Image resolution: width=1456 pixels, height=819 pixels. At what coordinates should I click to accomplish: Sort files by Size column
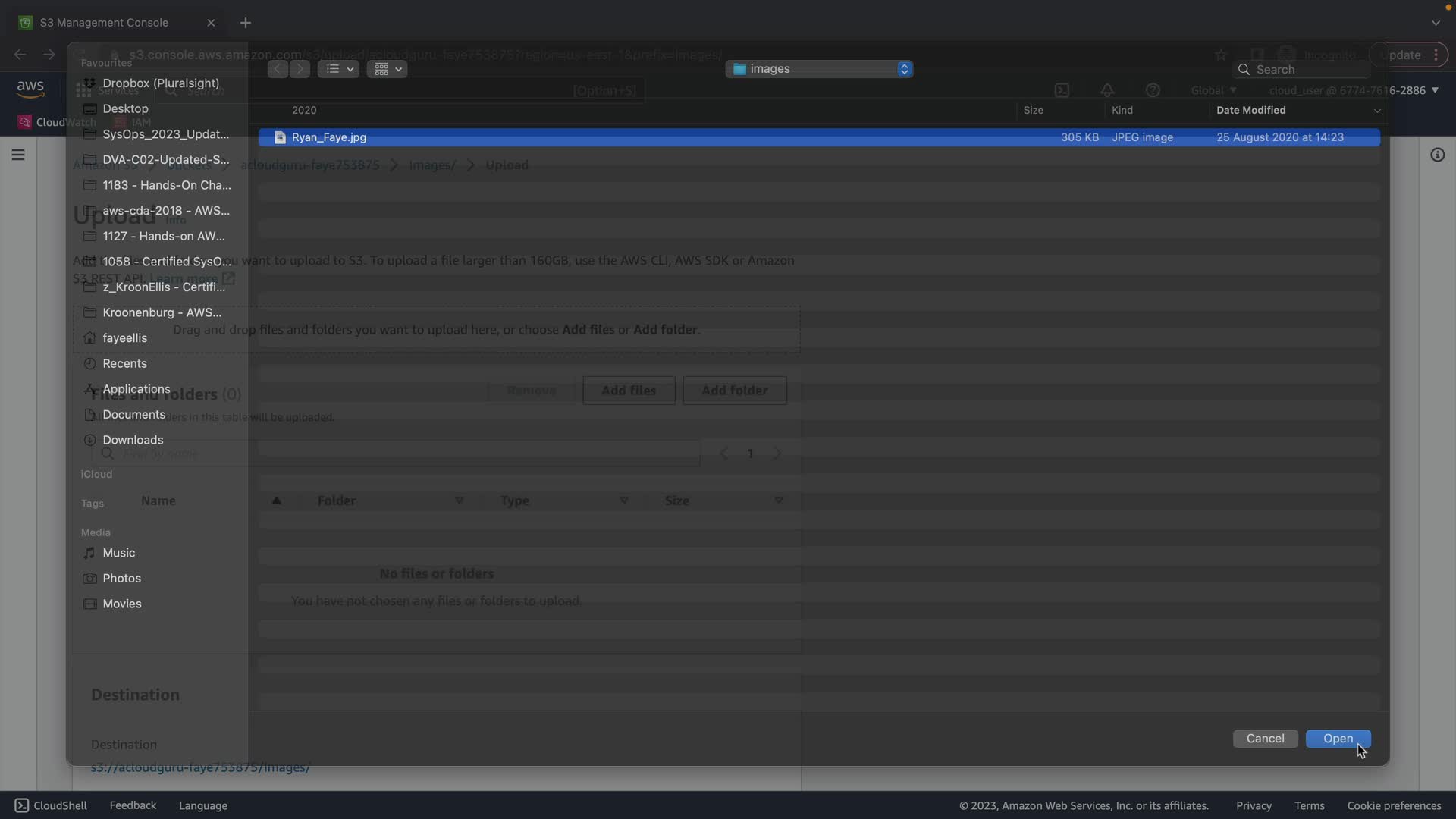click(x=1033, y=110)
